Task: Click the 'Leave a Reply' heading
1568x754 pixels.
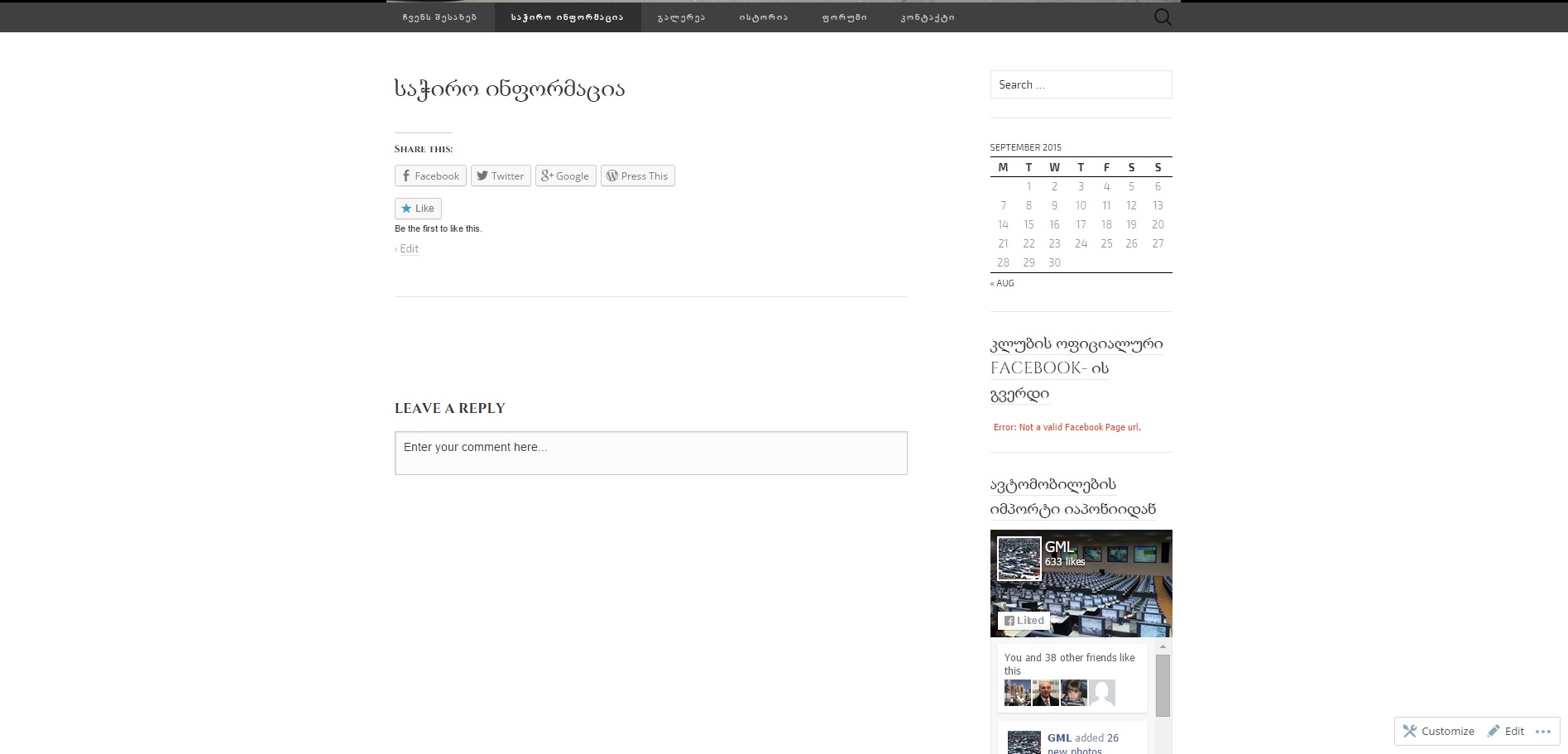Action: click(x=450, y=408)
